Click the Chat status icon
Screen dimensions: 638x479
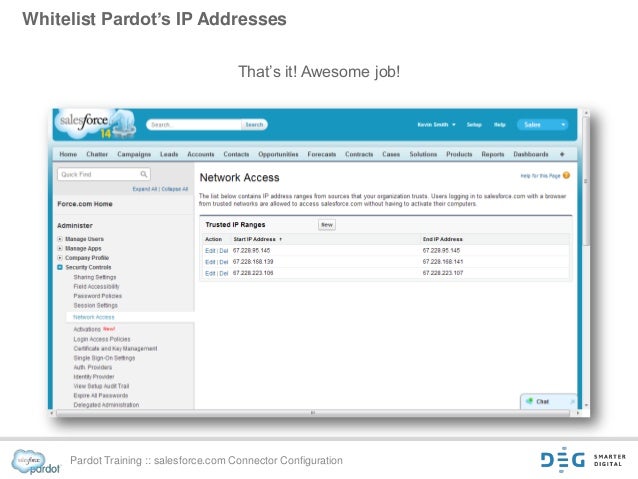[x=529, y=401]
